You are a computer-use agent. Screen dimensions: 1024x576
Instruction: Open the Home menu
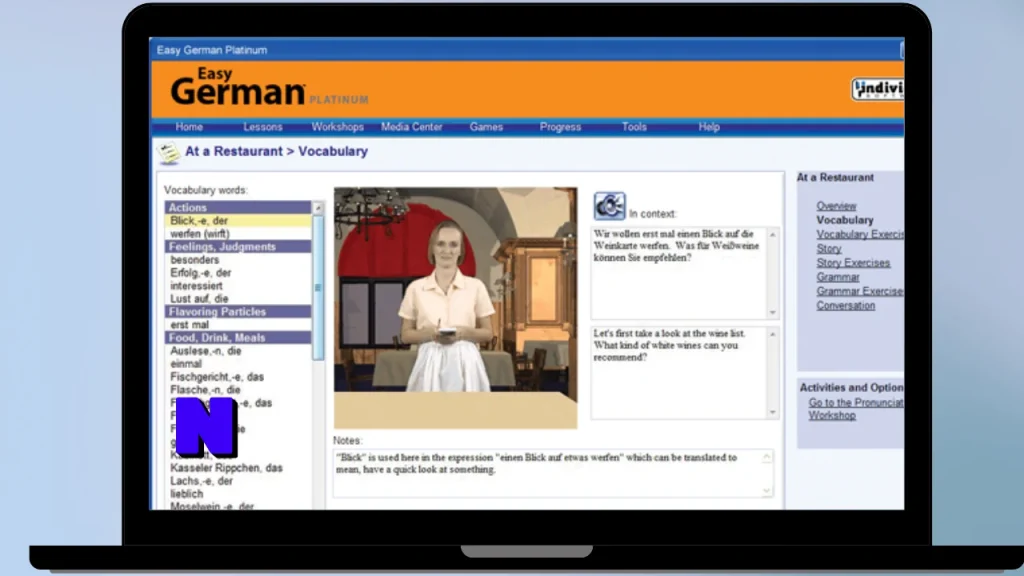[x=189, y=127]
